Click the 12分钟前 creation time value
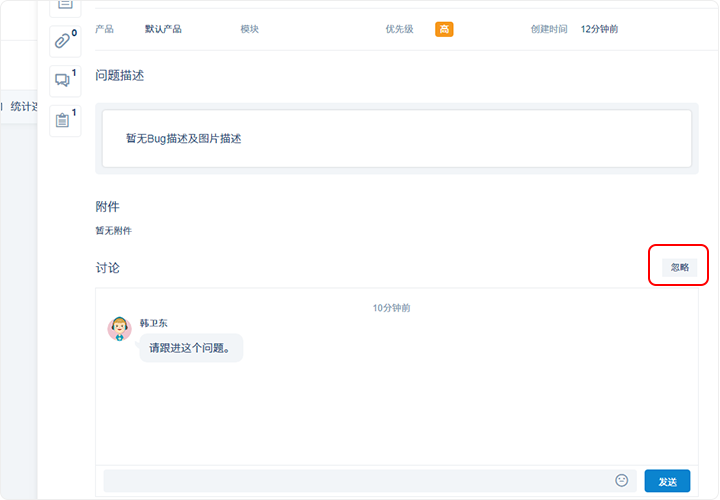Image resolution: width=720 pixels, height=500 pixels. click(599, 29)
